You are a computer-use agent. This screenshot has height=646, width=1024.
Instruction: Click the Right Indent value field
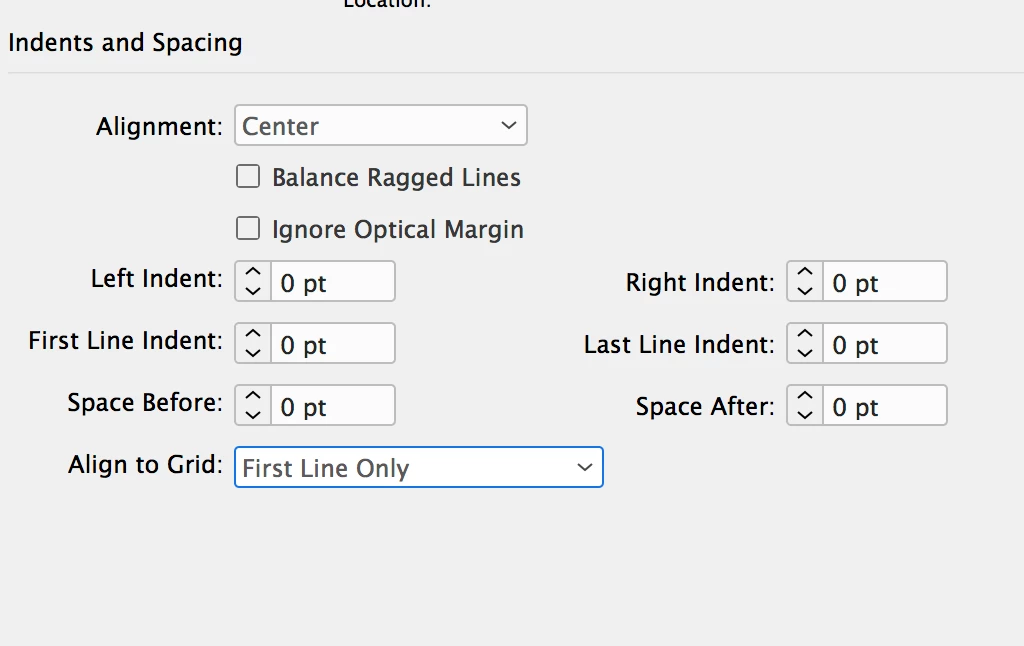point(884,283)
